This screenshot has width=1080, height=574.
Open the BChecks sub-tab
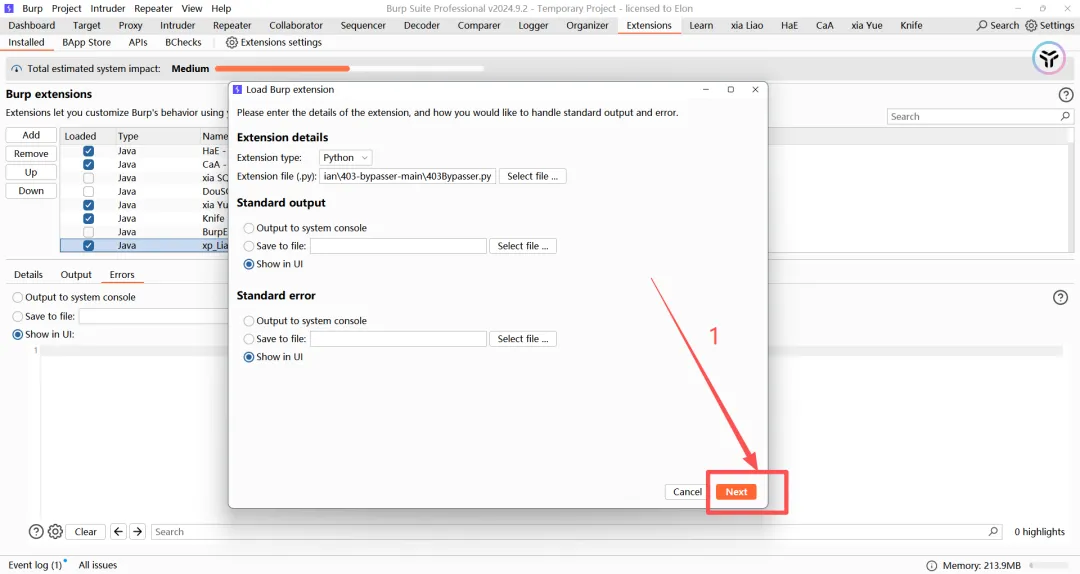pos(183,42)
